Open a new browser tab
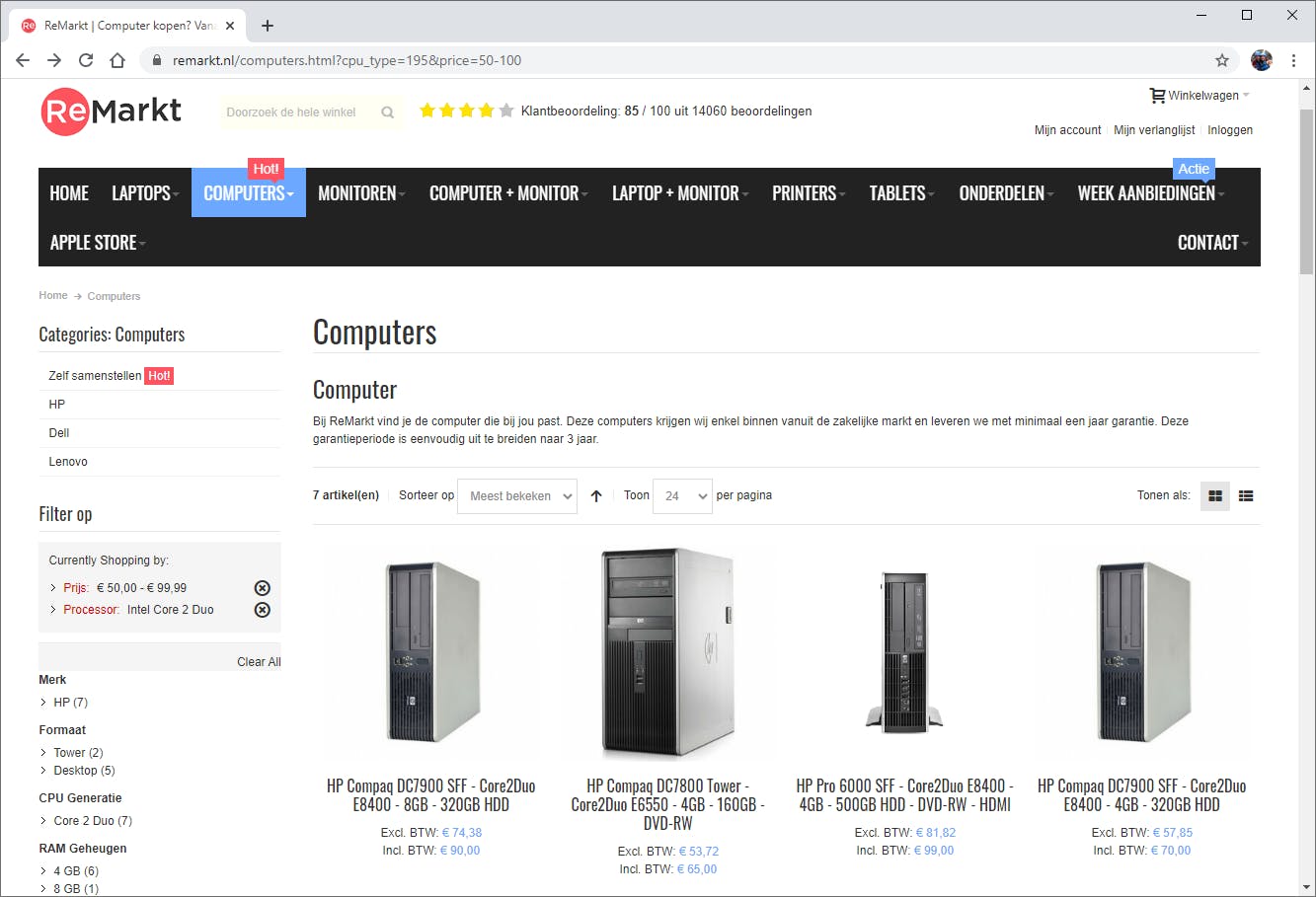This screenshot has width=1316, height=897. tap(268, 26)
